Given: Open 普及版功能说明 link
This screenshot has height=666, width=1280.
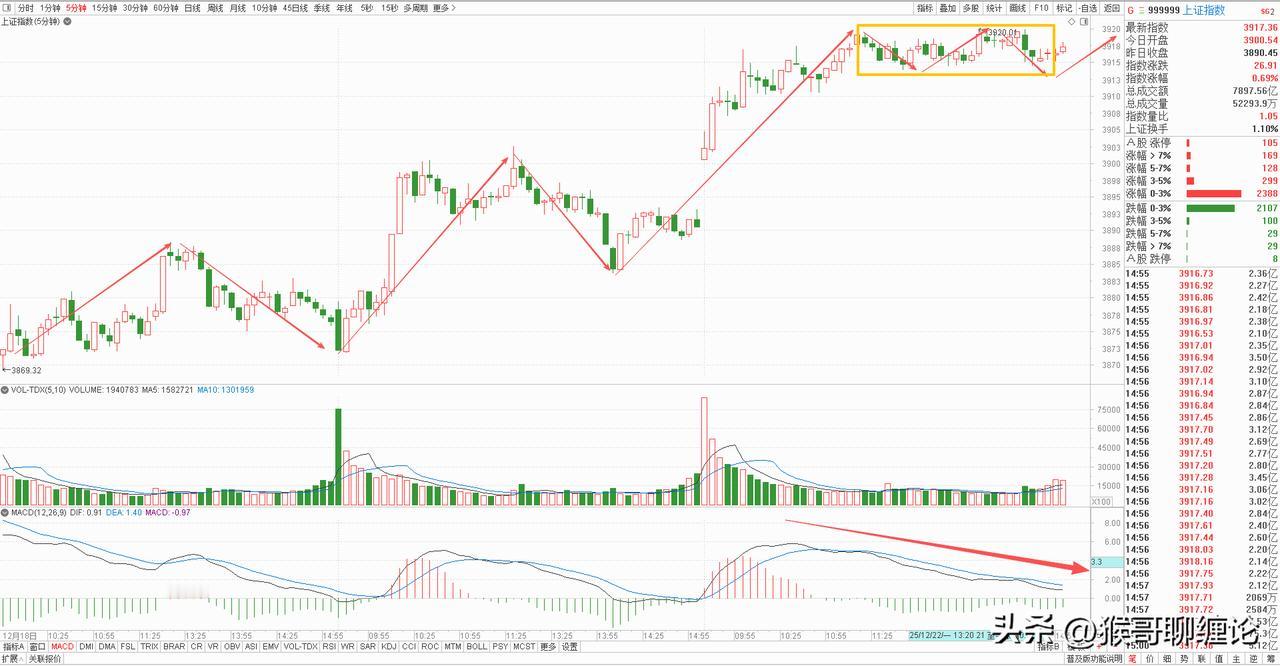Looking at the screenshot, I should pos(1094,659).
